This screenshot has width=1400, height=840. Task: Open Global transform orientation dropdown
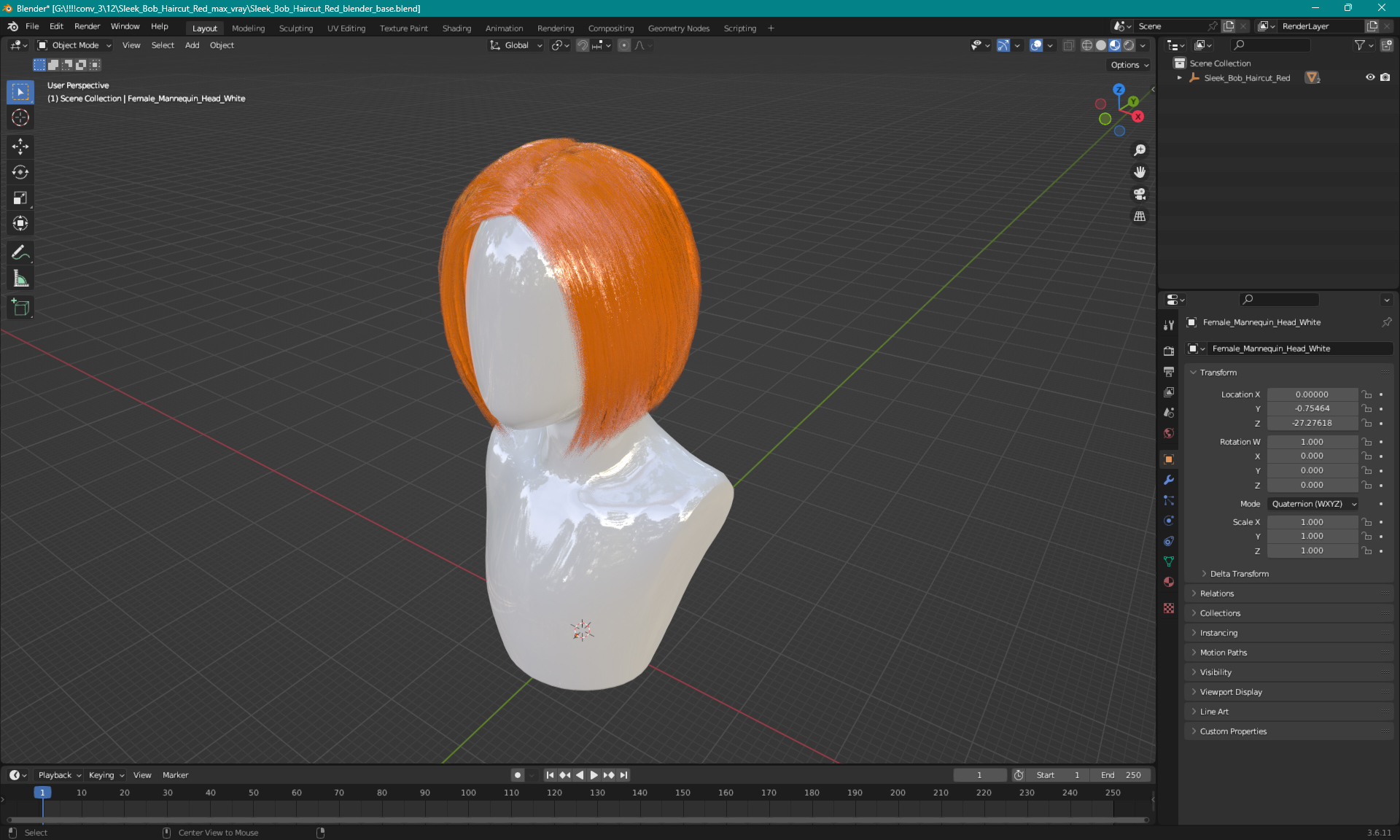pyautogui.click(x=516, y=45)
